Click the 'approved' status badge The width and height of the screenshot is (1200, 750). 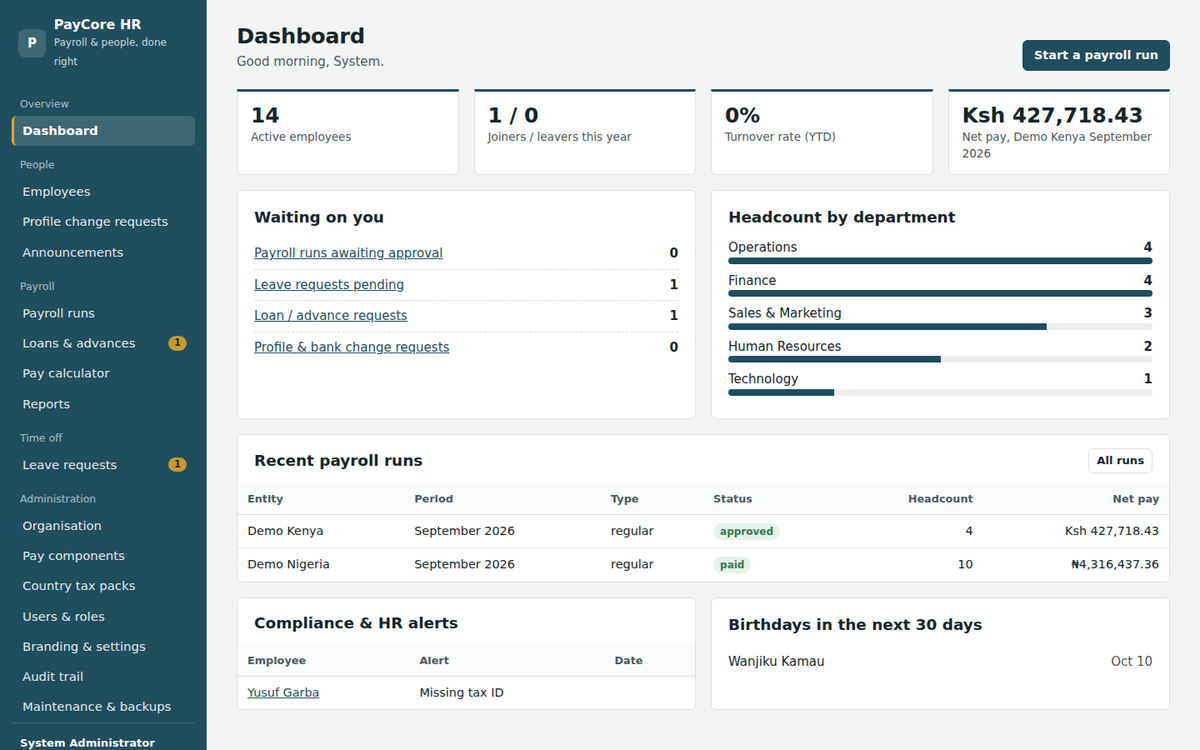coord(746,532)
